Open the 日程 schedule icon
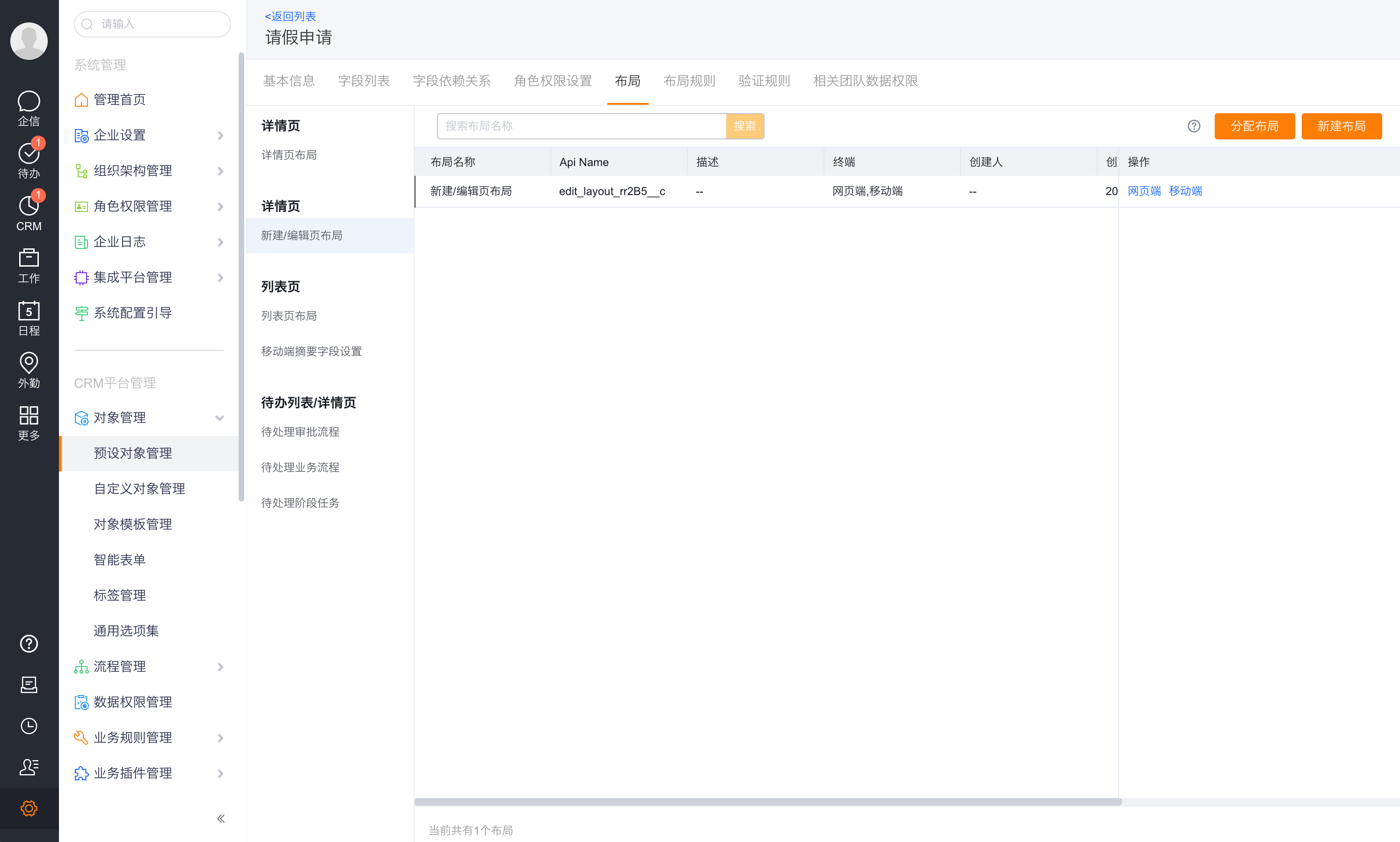Image resolution: width=1400 pixels, height=842 pixels. (29, 318)
